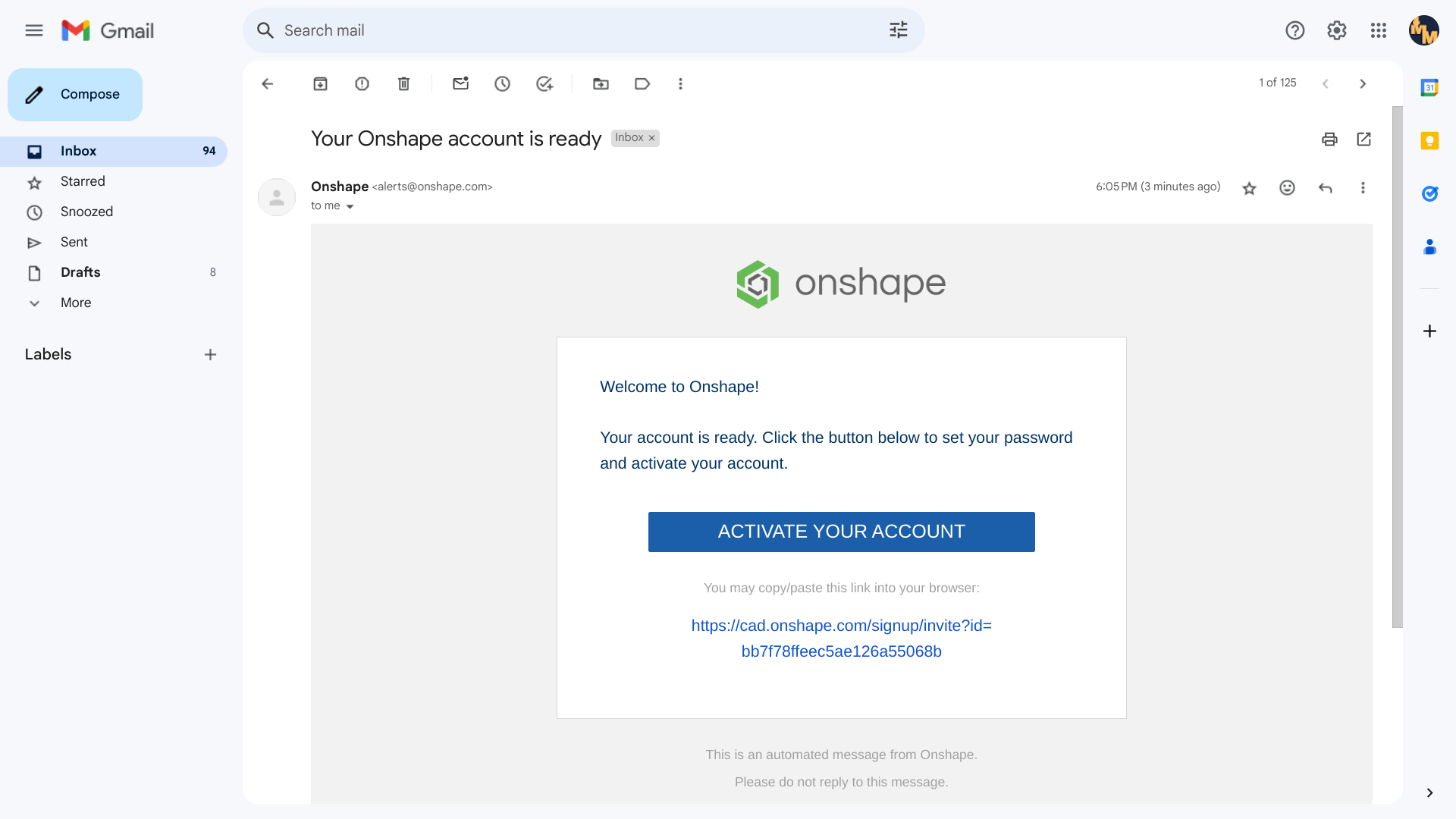Open the cad.onshape.com signup invite link
The image size is (1456, 819).
tap(841, 639)
